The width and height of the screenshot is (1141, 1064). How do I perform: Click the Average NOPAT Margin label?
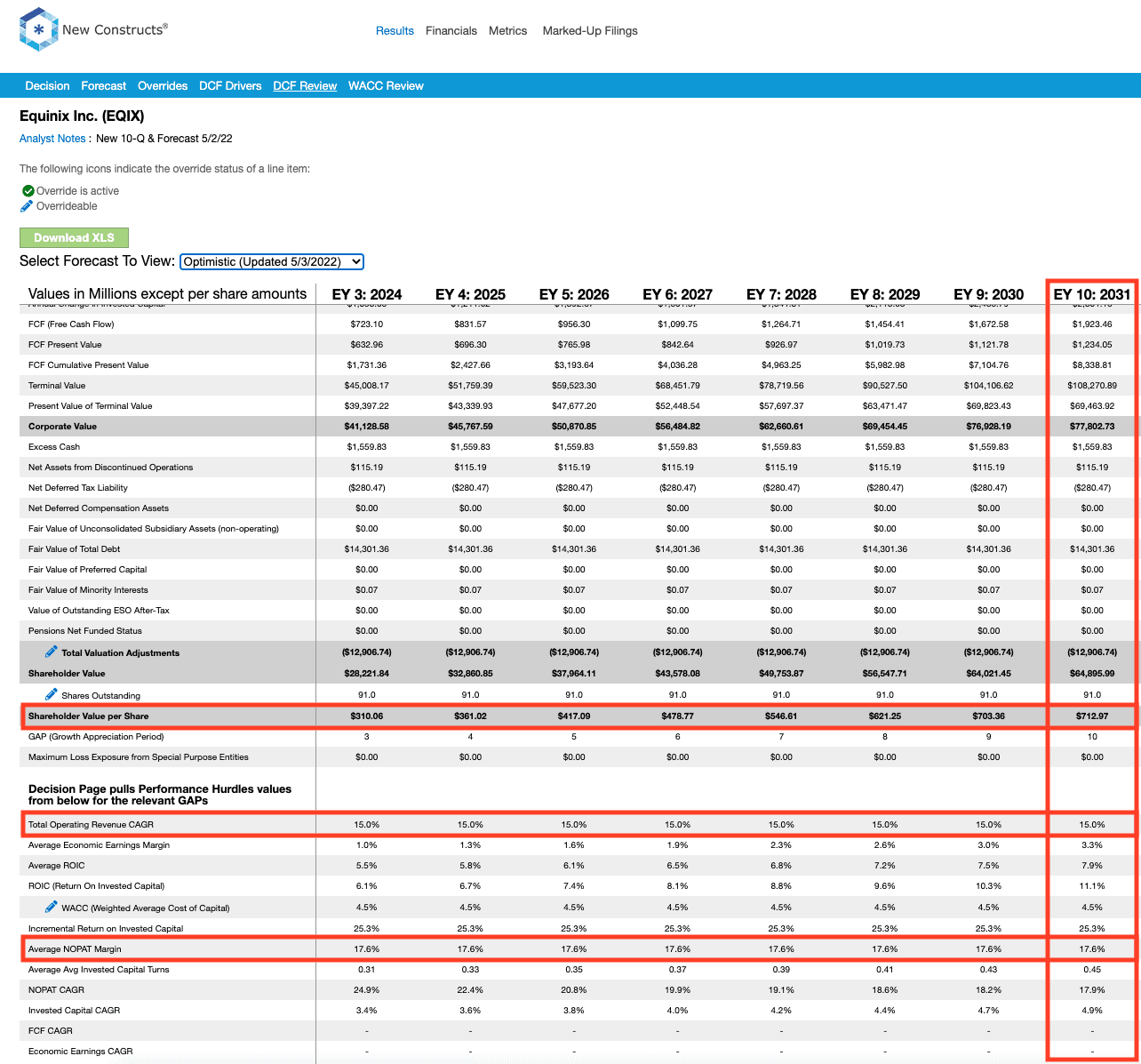pyautogui.click(x=75, y=949)
